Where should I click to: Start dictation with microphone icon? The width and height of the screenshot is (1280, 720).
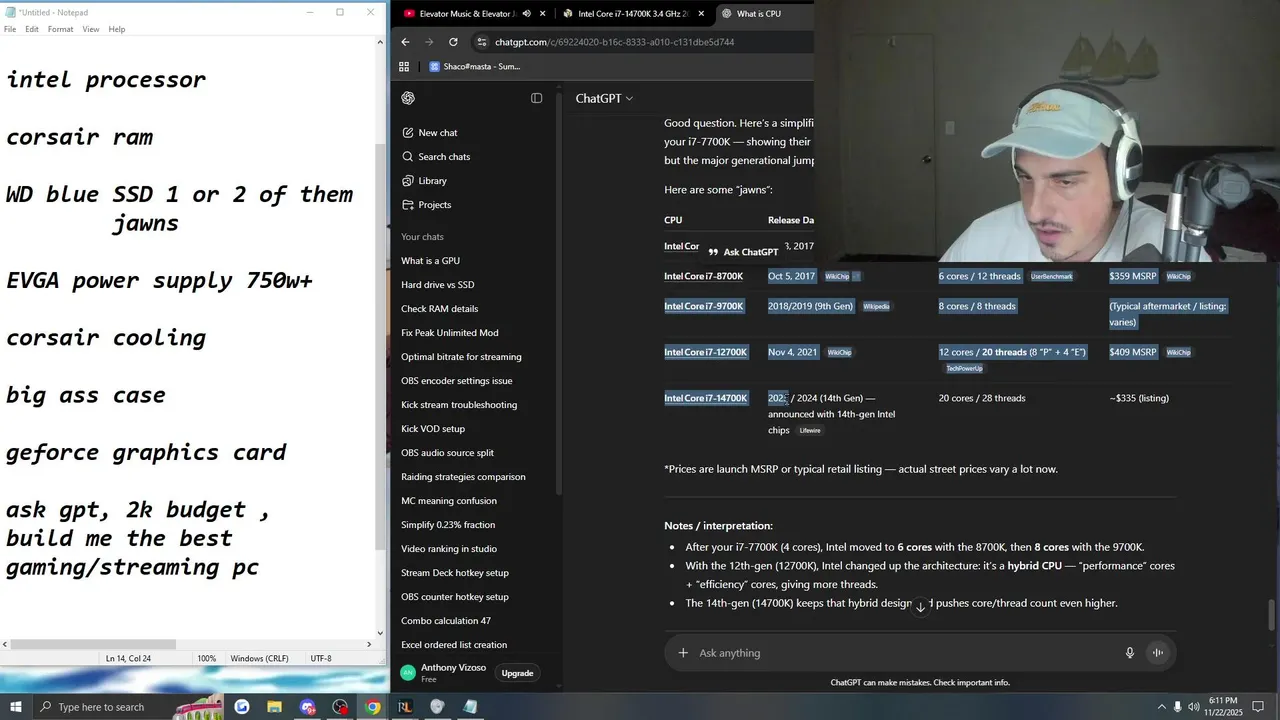coord(1130,653)
